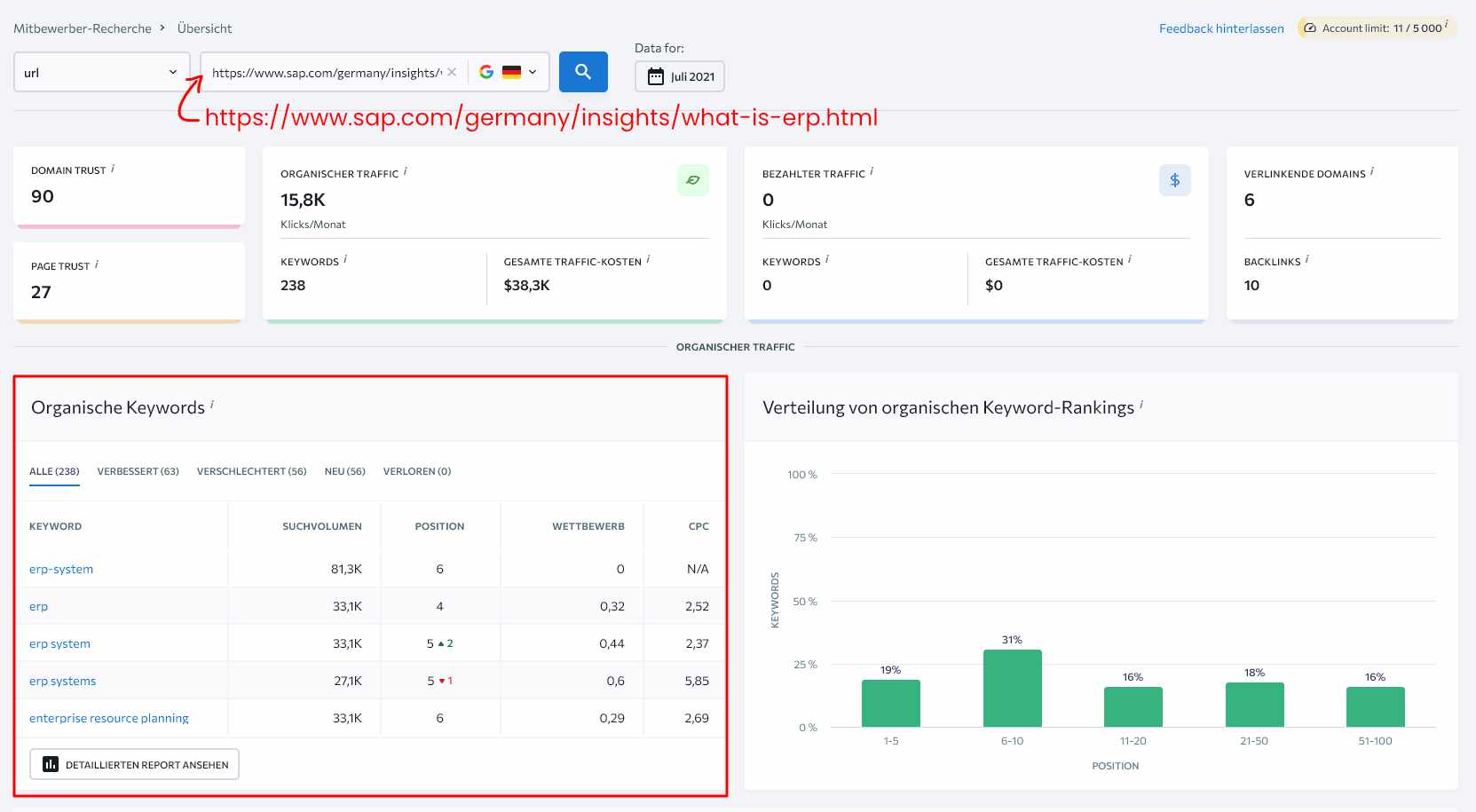Select the Alle (238) tab
The image size is (1476, 812).
click(54, 471)
